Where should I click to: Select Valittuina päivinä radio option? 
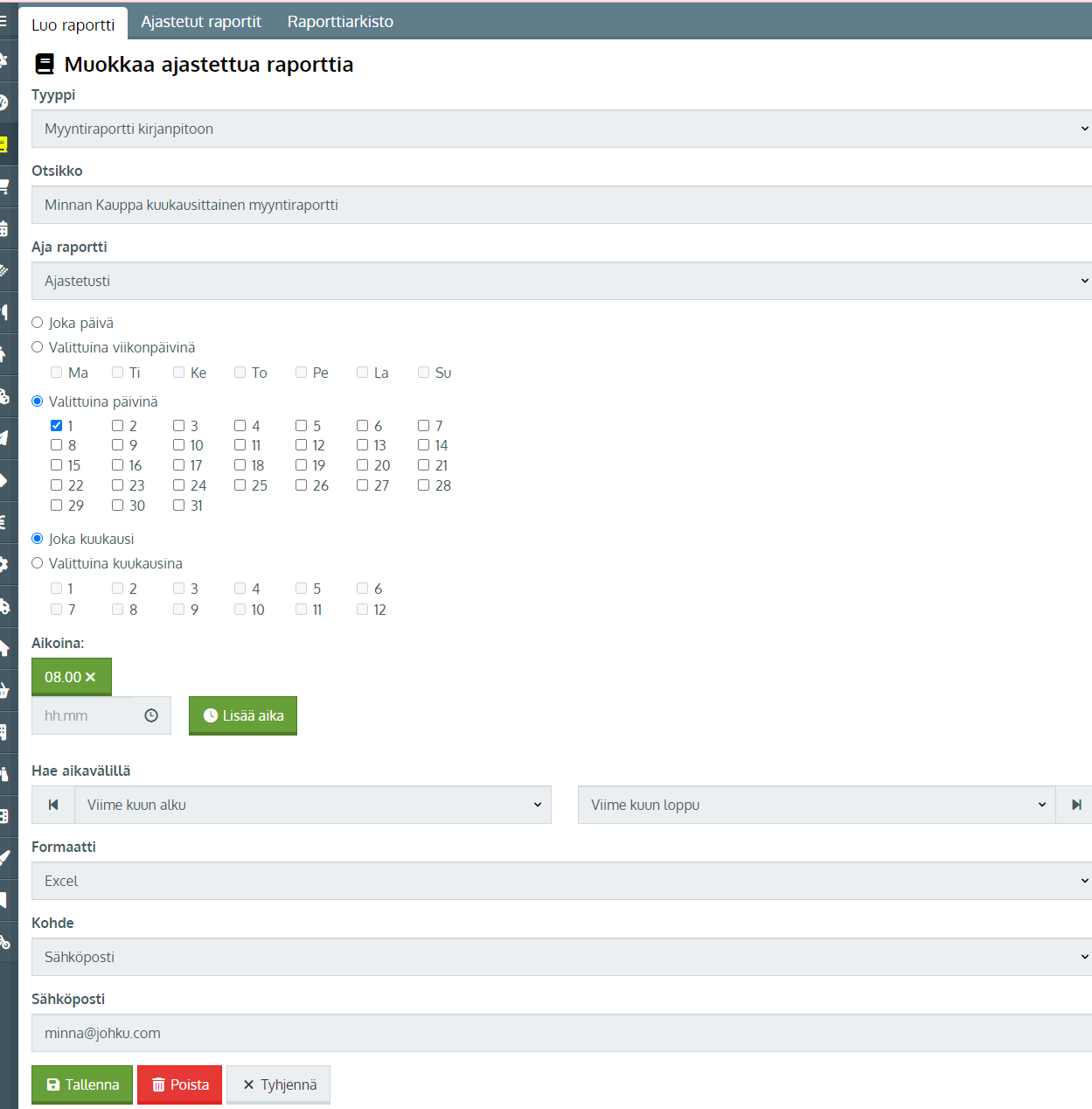pyautogui.click(x=38, y=401)
